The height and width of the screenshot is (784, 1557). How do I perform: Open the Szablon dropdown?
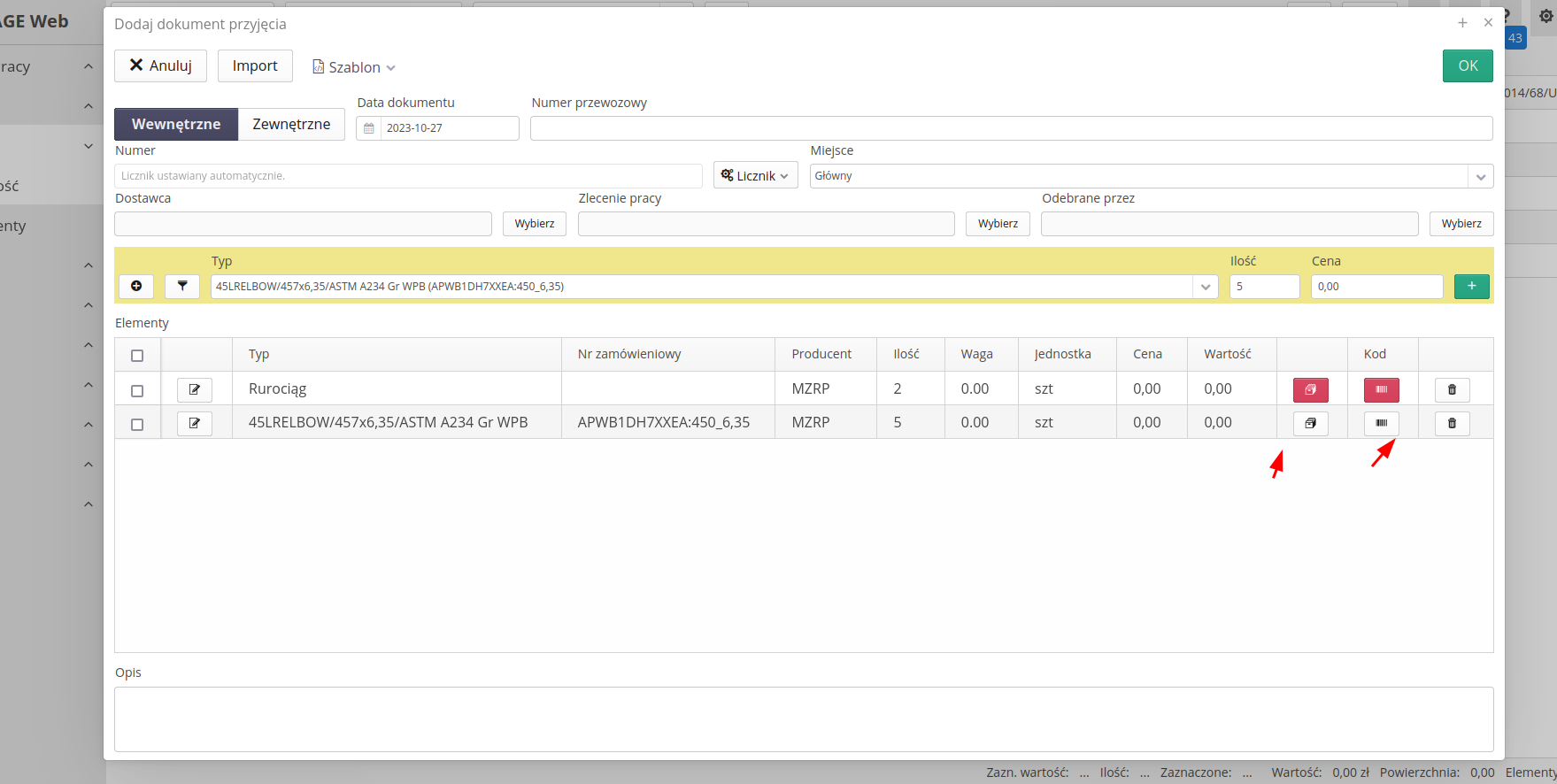(x=354, y=67)
